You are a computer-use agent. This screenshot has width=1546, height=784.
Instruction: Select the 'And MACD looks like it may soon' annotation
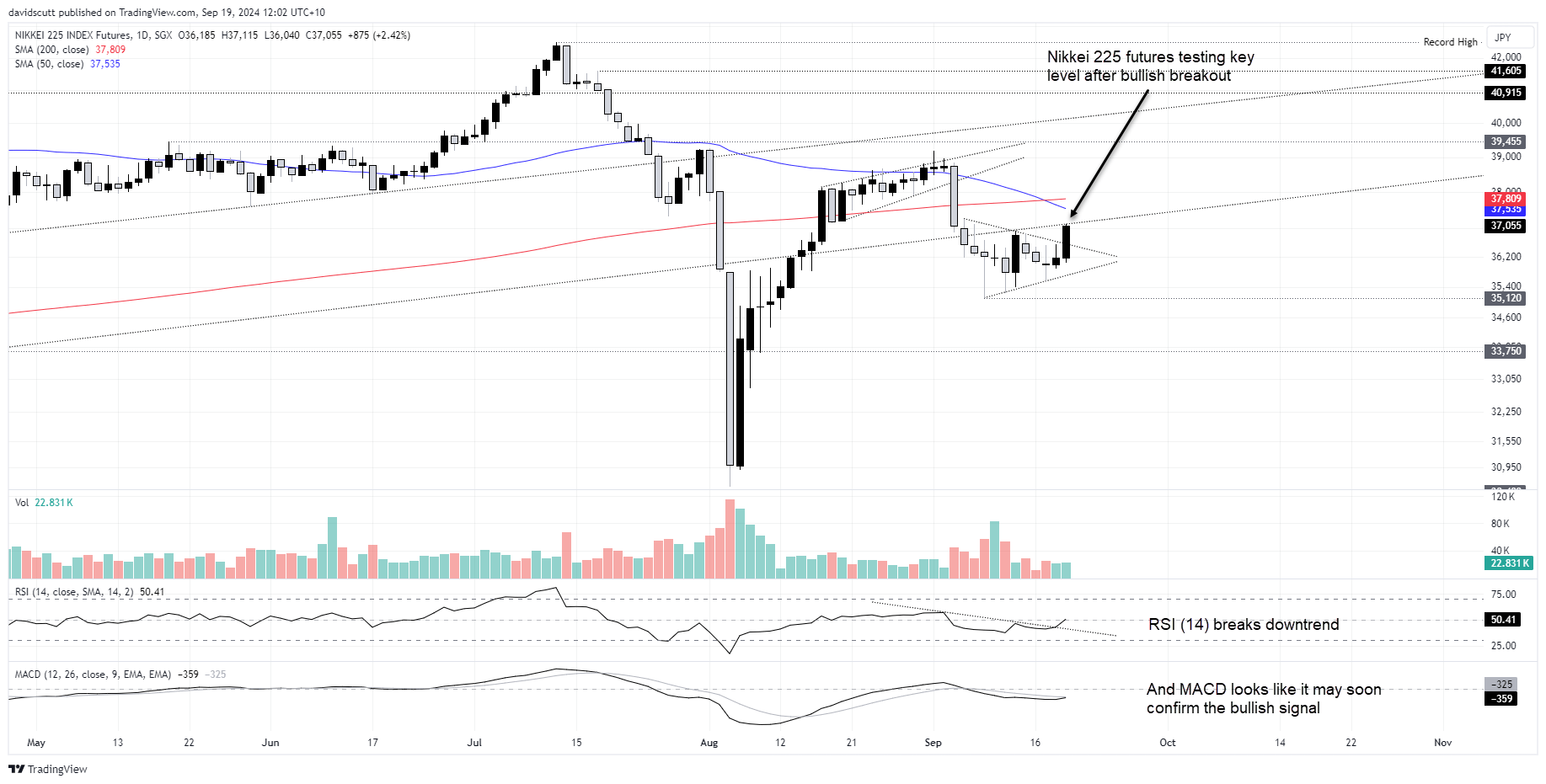[x=1264, y=699]
